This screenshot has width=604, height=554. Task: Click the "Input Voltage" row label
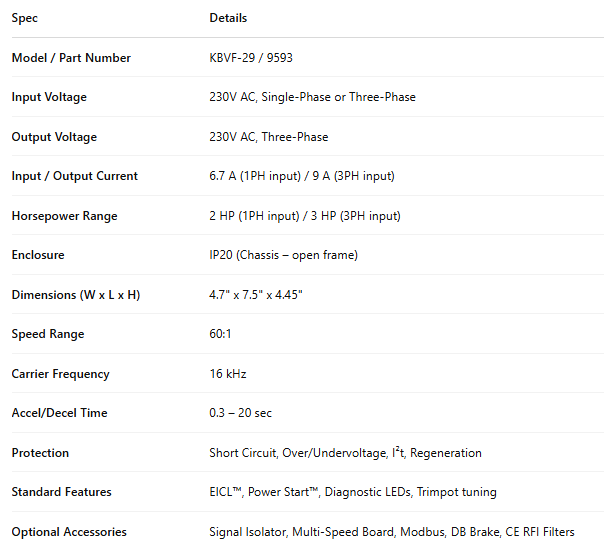(49, 97)
